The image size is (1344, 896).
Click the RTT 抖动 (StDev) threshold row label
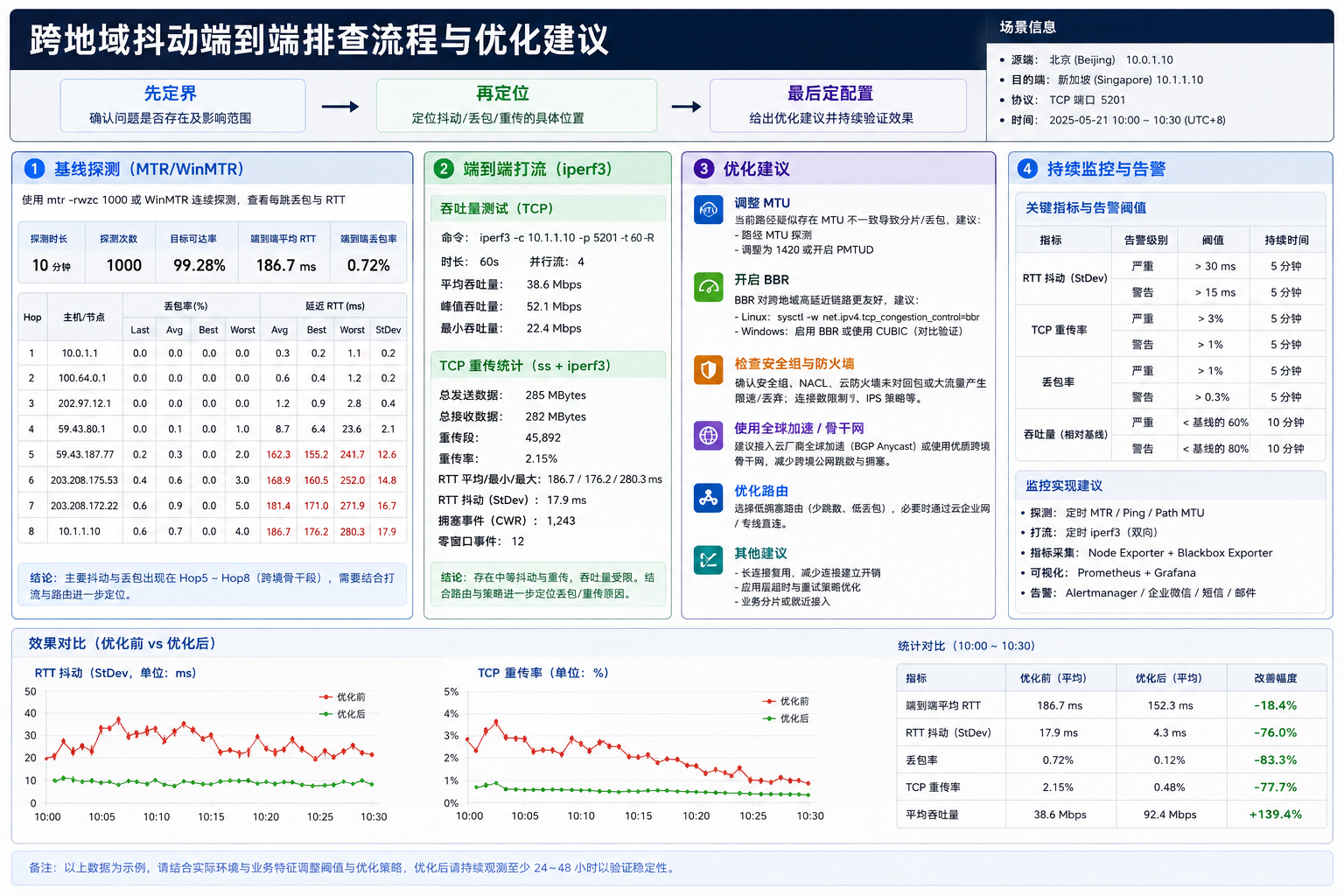(1065, 278)
